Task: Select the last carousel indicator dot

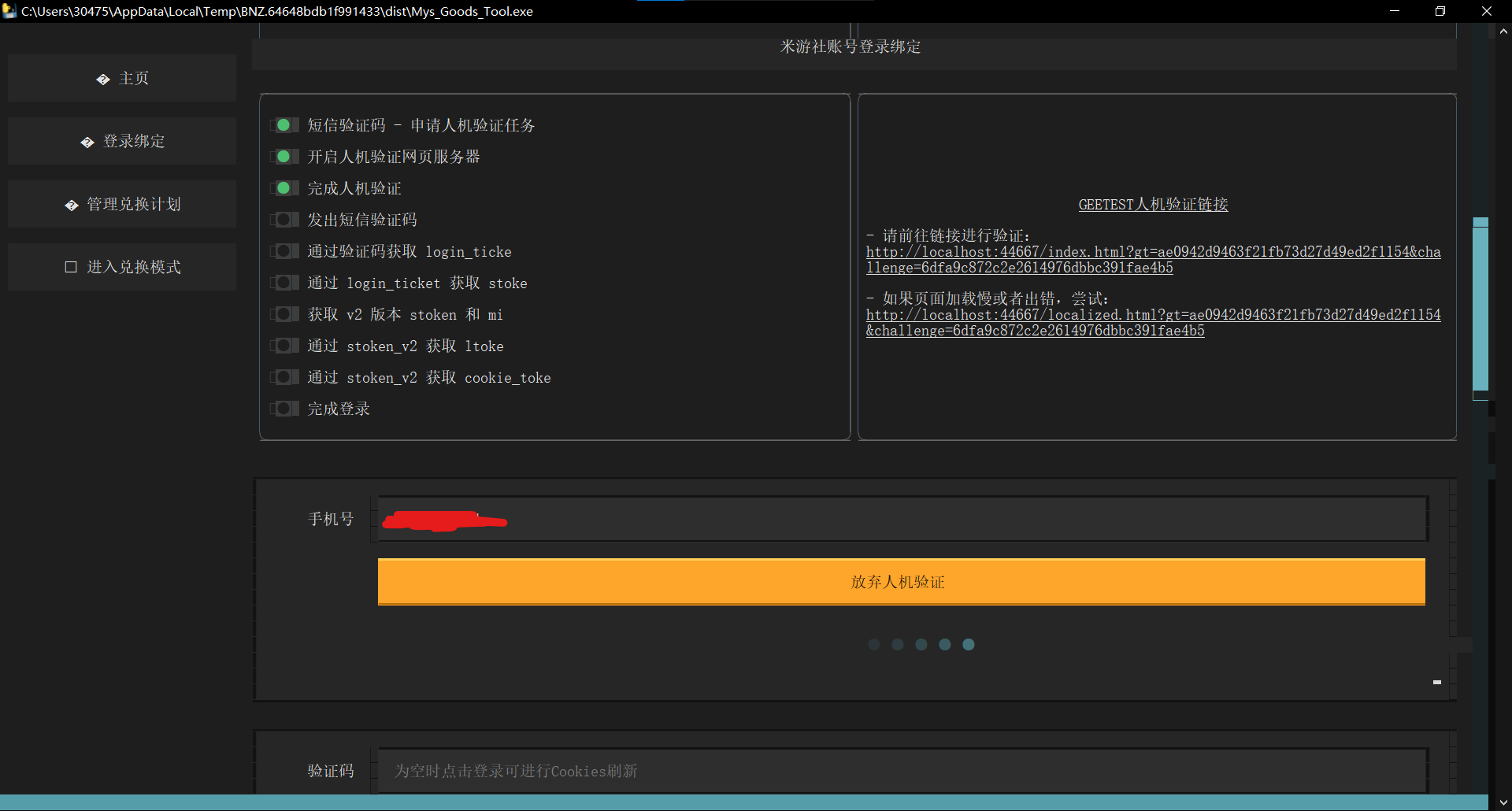Action: tap(968, 644)
